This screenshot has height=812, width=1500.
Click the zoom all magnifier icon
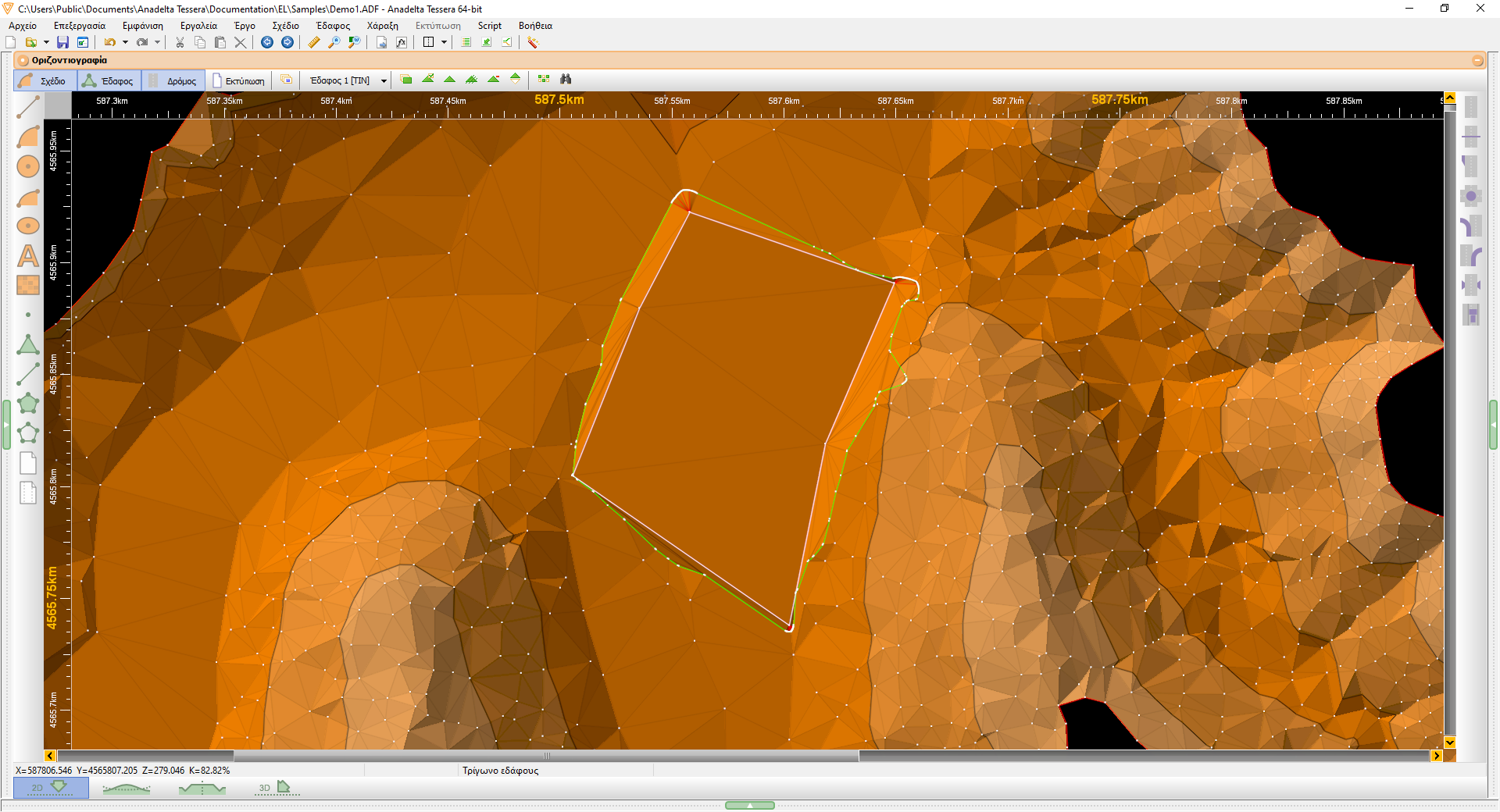[x=334, y=42]
